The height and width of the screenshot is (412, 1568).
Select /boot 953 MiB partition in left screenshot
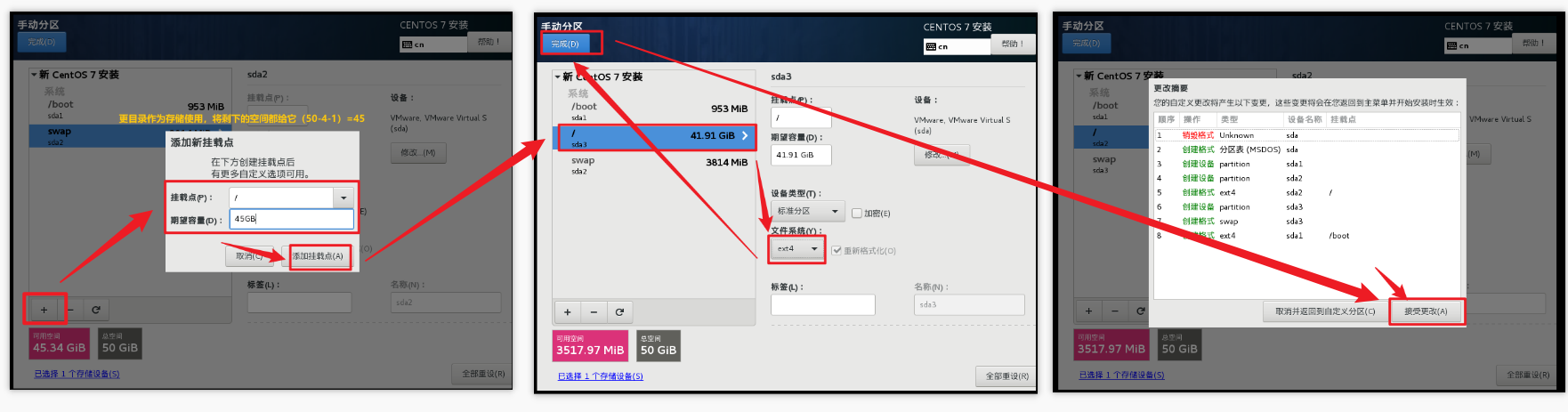click(131, 109)
